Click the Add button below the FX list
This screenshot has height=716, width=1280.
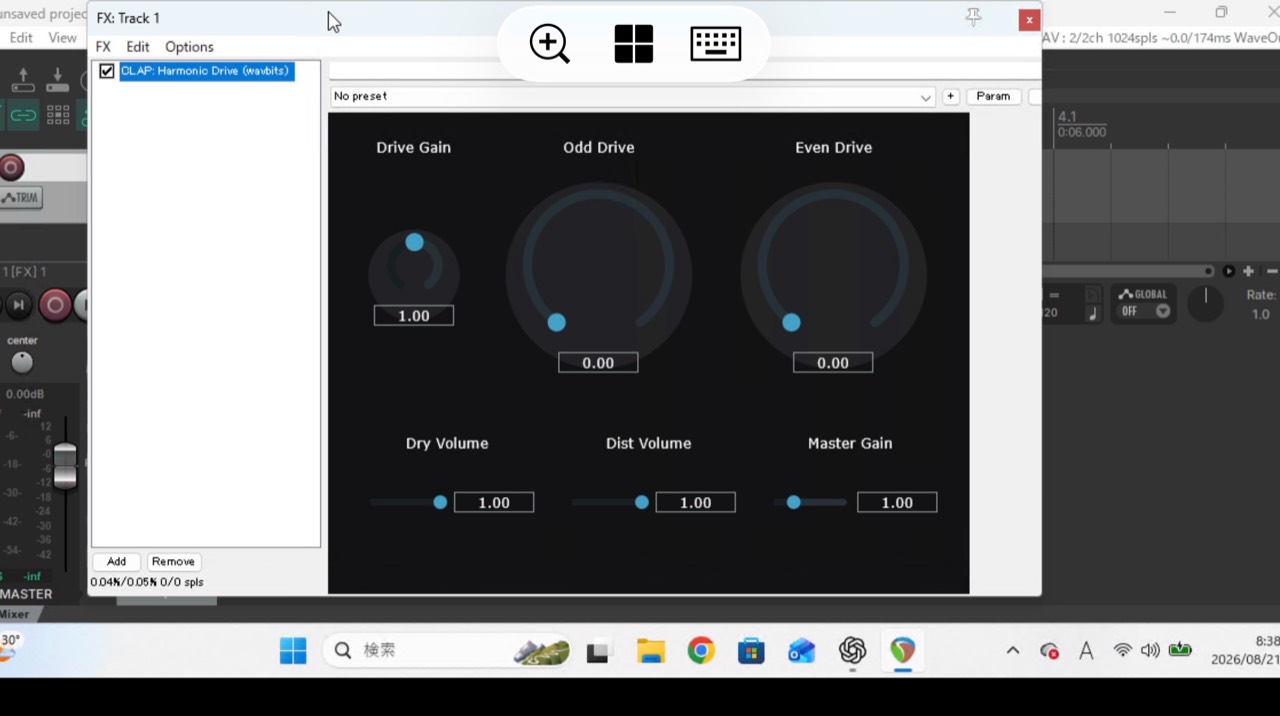pos(117,562)
